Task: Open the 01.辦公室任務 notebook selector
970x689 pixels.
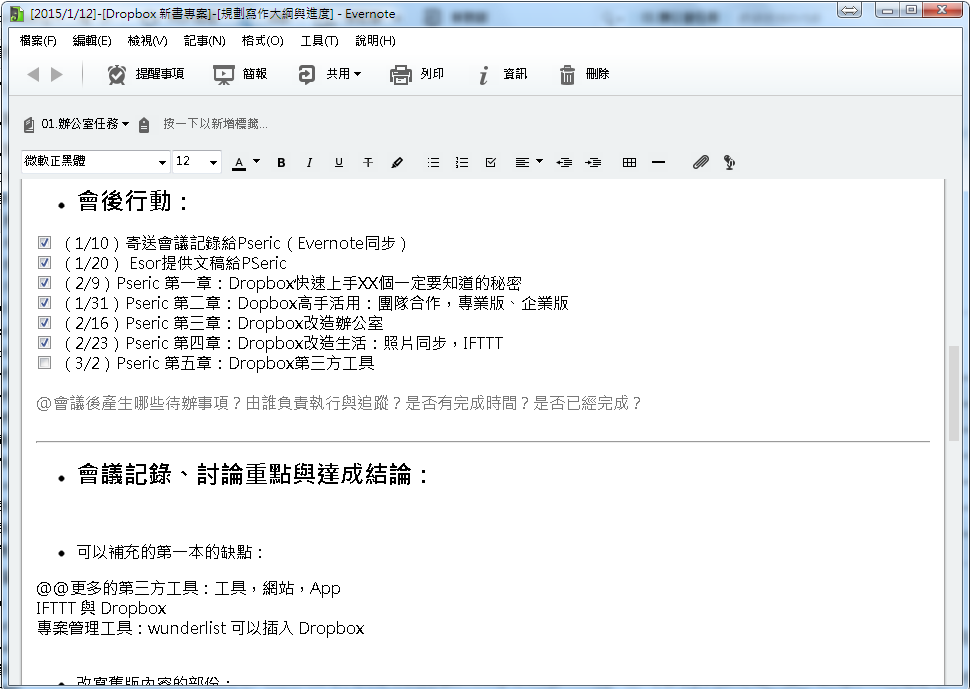Action: [84, 124]
